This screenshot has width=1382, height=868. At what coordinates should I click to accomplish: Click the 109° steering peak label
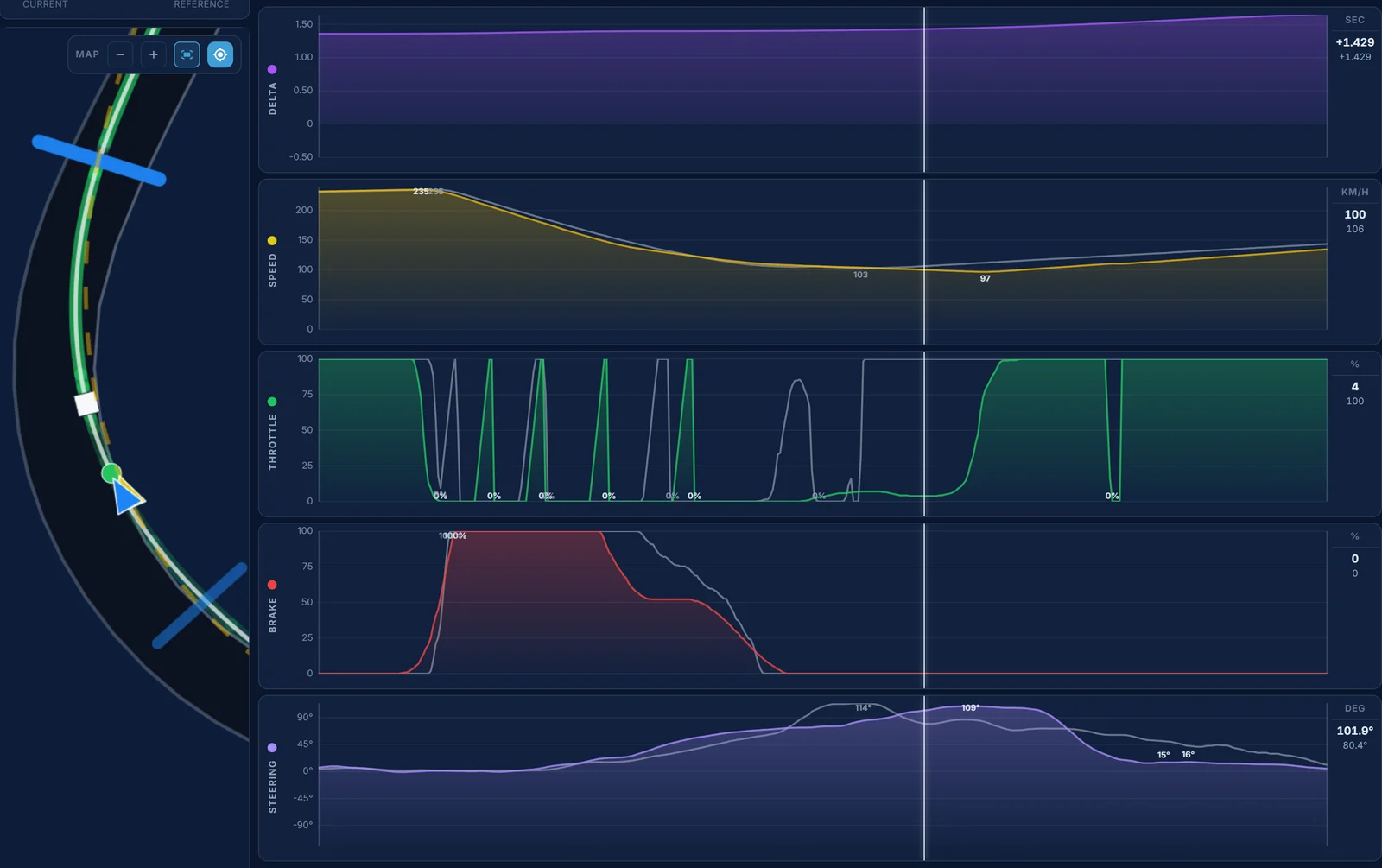[970, 708]
